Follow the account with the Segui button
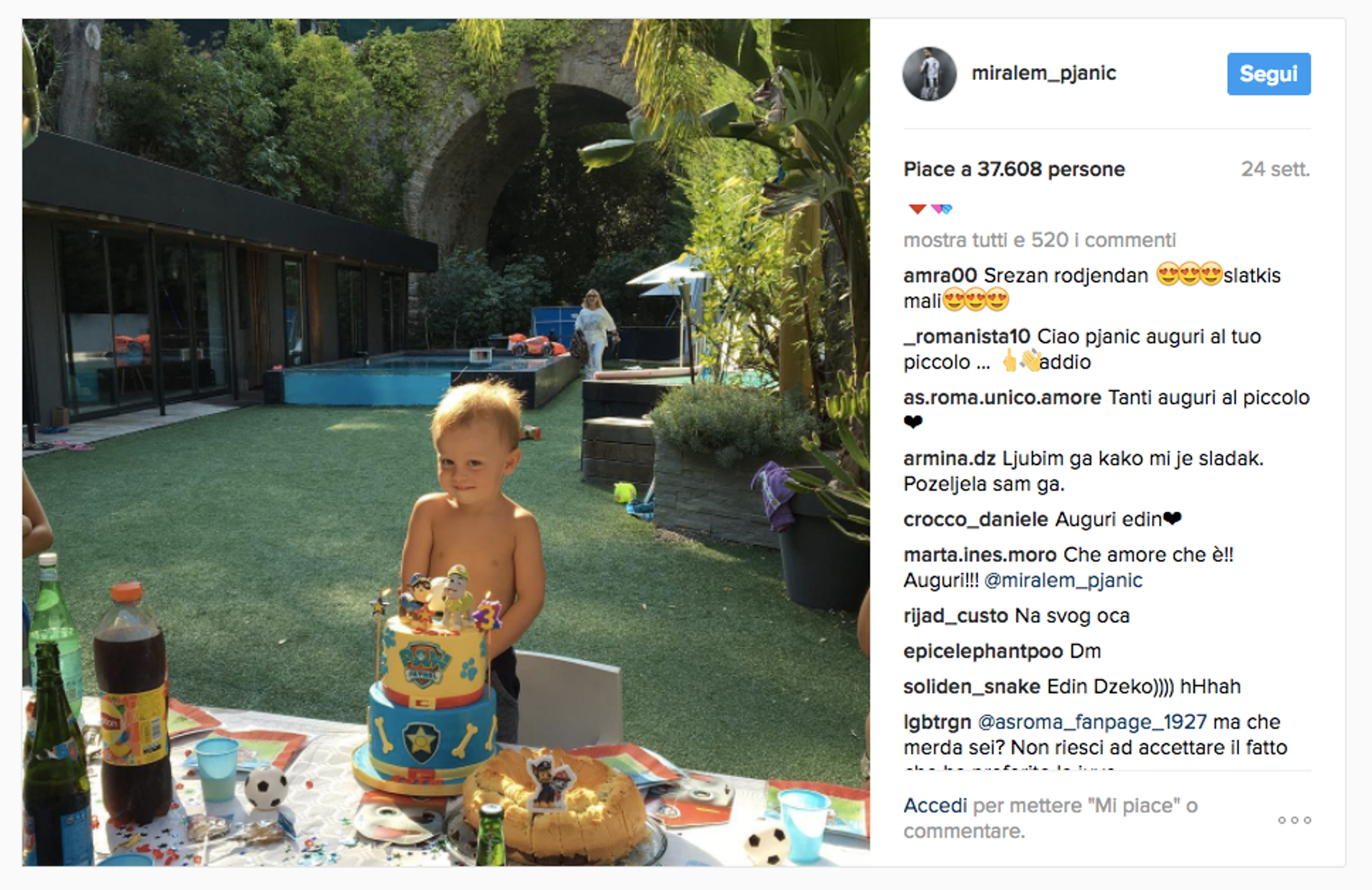This screenshot has width=1372, height=890. tap(1268, 74)
